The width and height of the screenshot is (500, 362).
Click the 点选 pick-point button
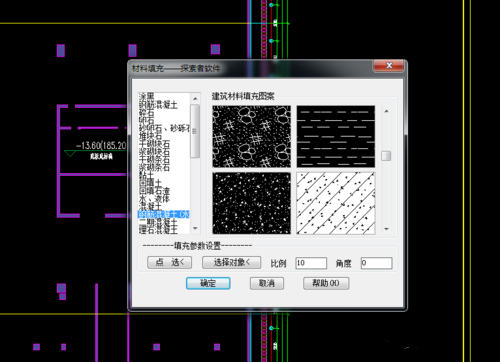(170, 262)
